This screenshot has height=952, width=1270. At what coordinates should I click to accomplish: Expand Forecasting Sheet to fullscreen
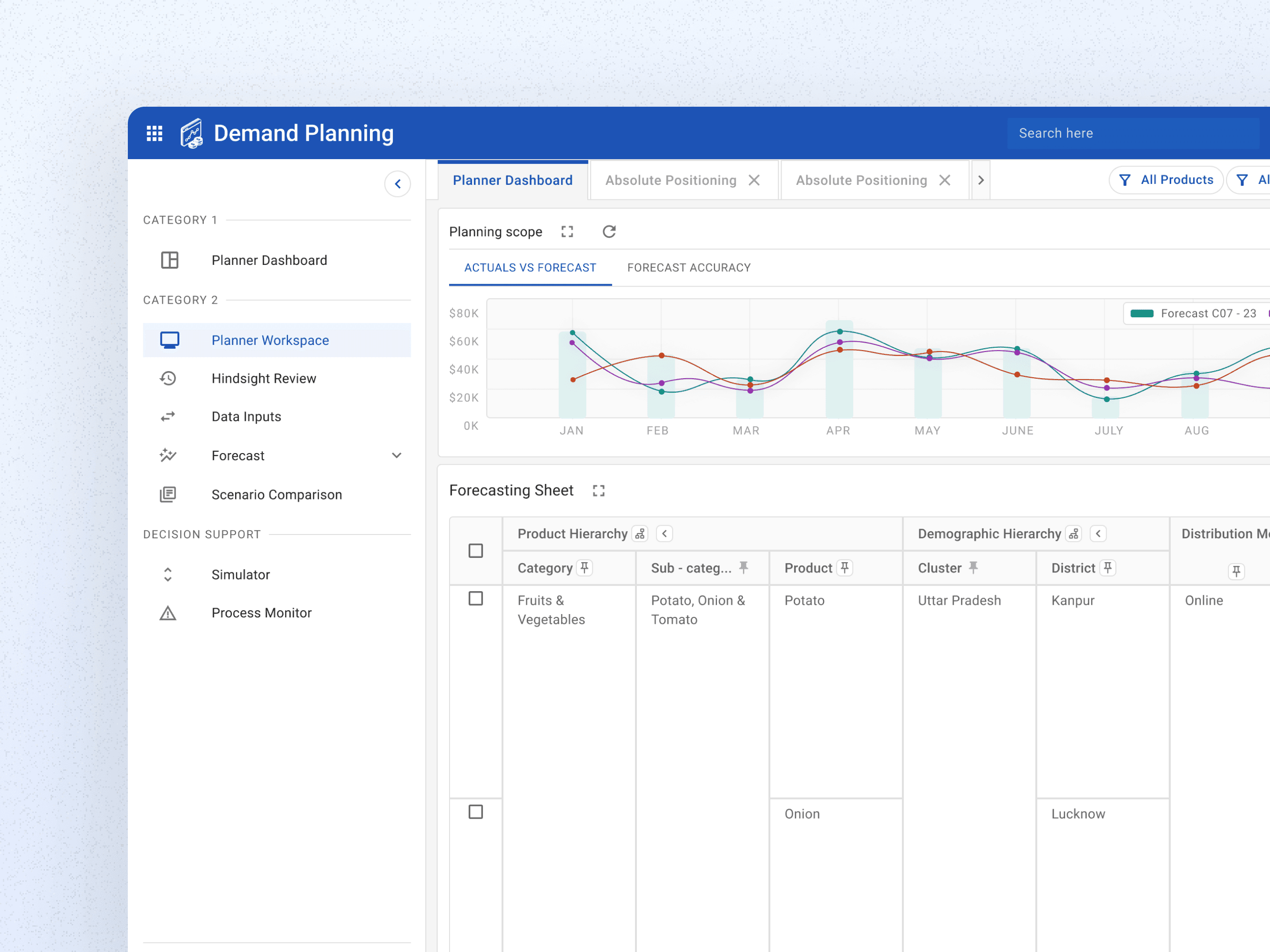pyautogui.click(x=599, y=491)
